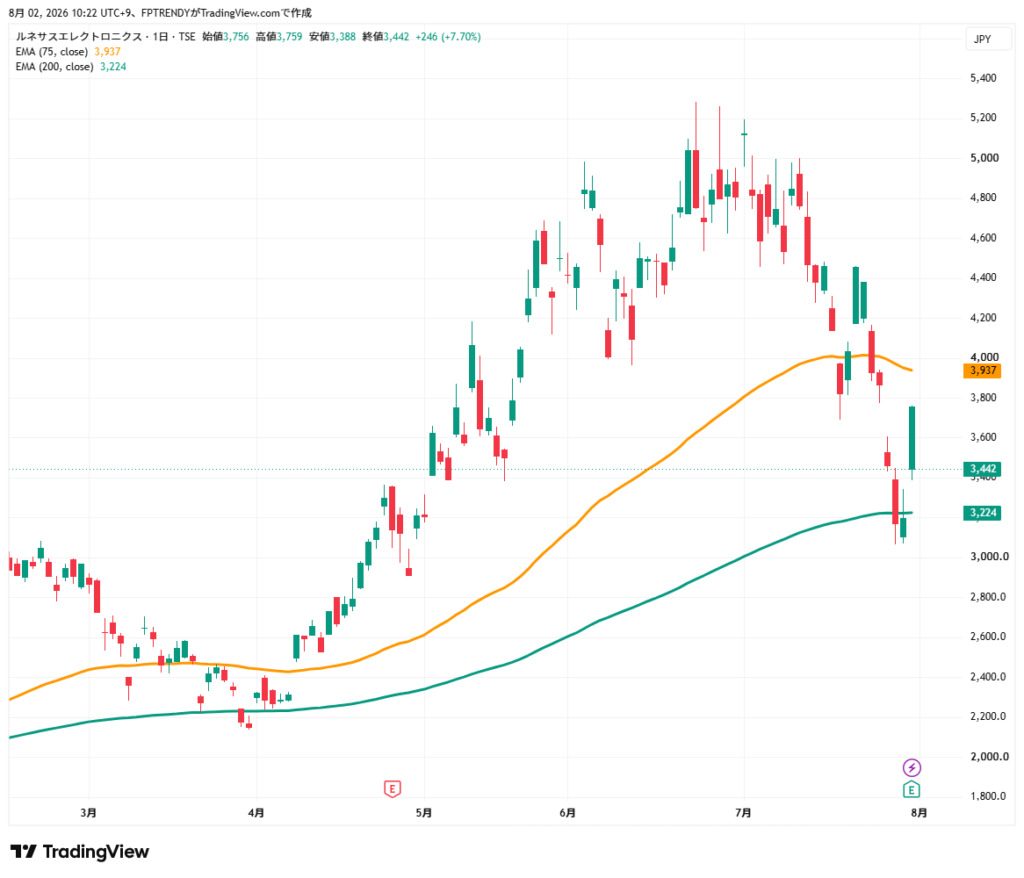Click the orange 3,937 price label
The height and width of the screenshot is (878, 1024).
click(x=982, y=370)
